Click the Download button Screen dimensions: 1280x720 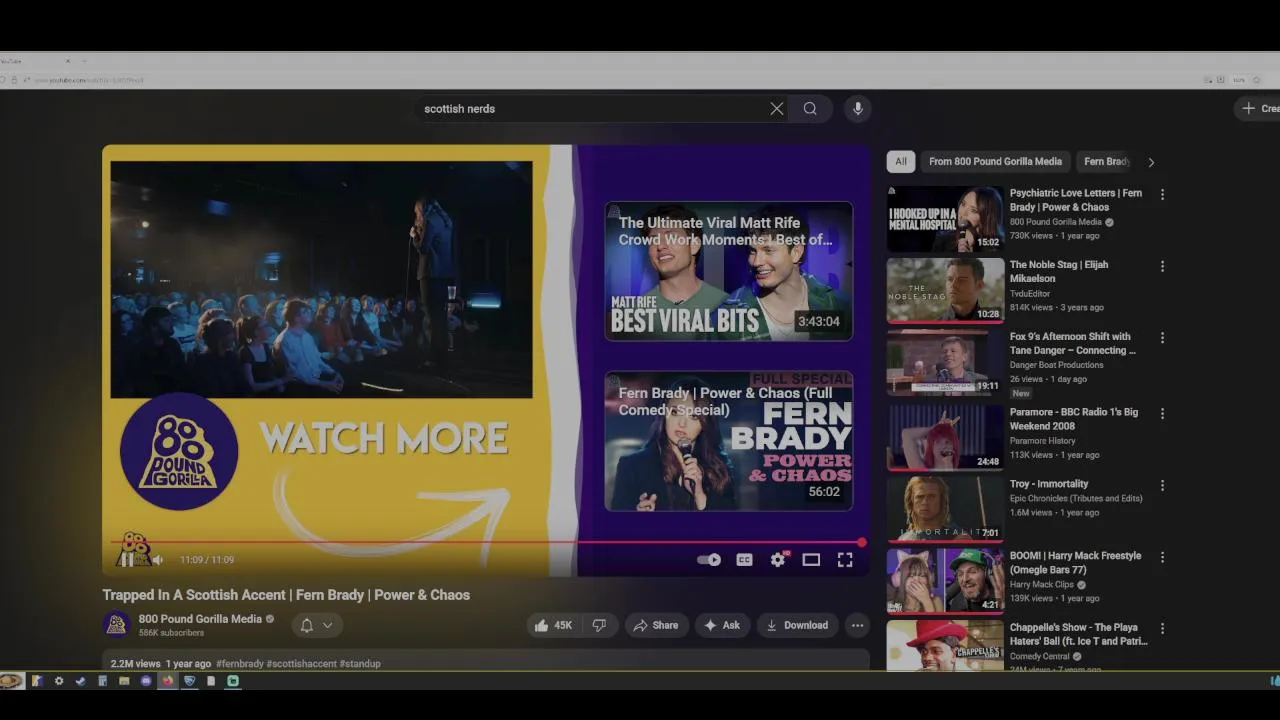[796, 625]
